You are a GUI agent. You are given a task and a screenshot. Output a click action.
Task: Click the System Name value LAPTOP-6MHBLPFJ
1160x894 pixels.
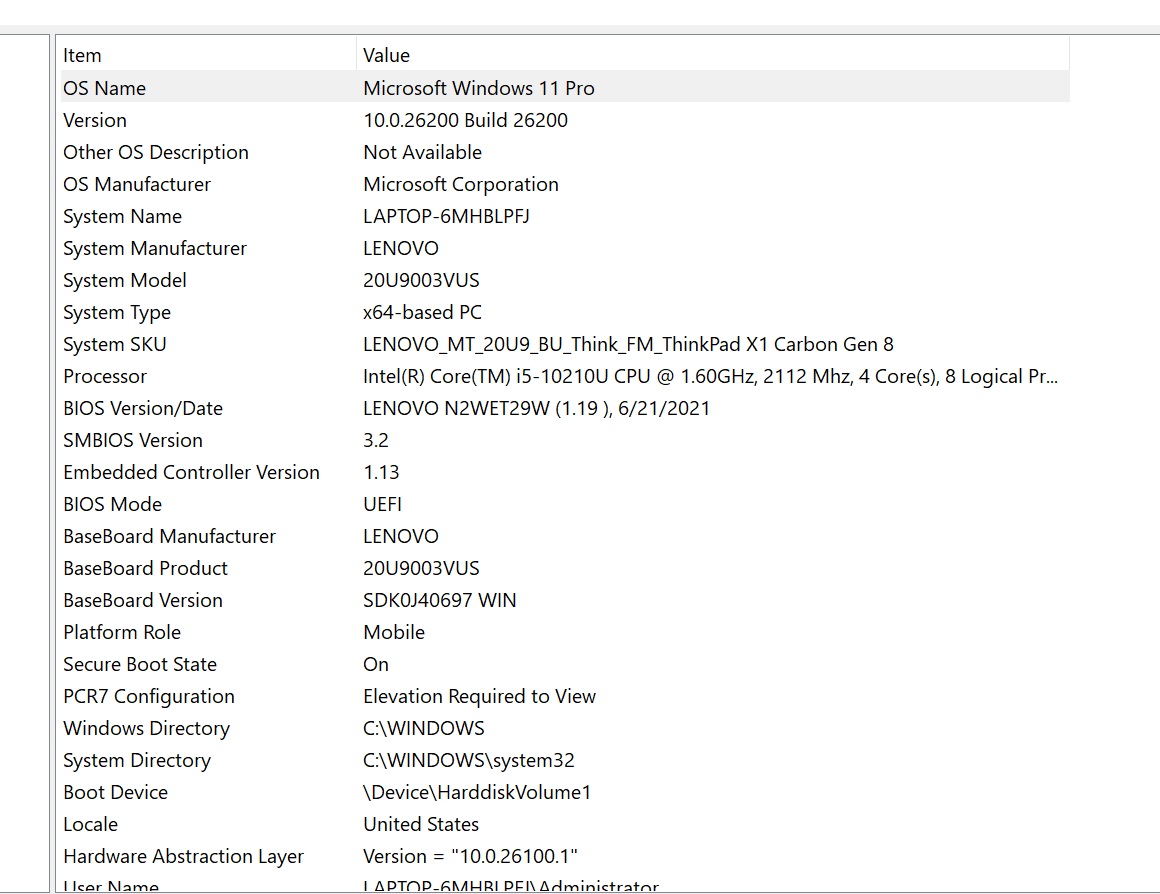click(446, 216)
